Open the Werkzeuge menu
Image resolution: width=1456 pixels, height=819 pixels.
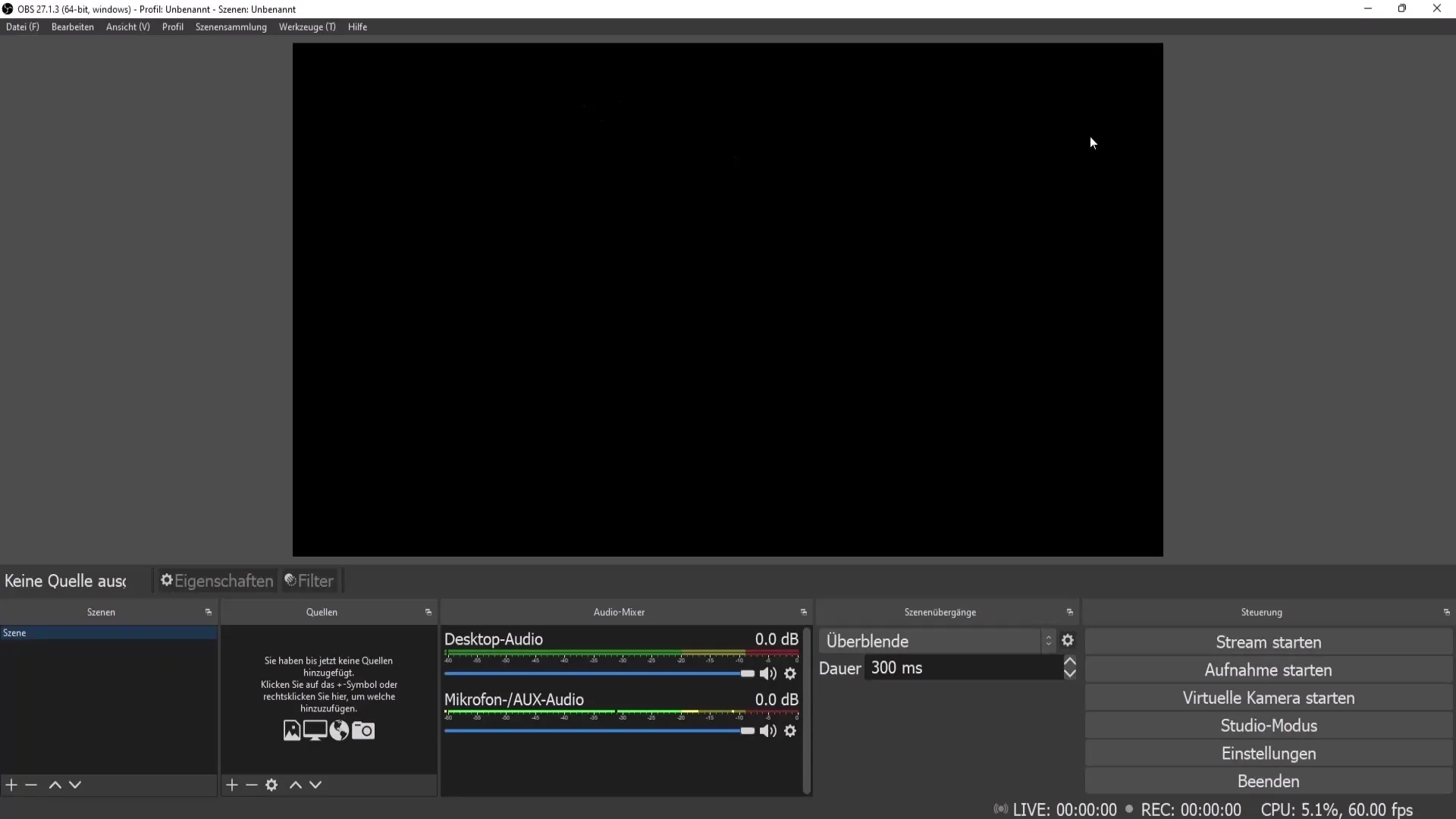(307, 27)
